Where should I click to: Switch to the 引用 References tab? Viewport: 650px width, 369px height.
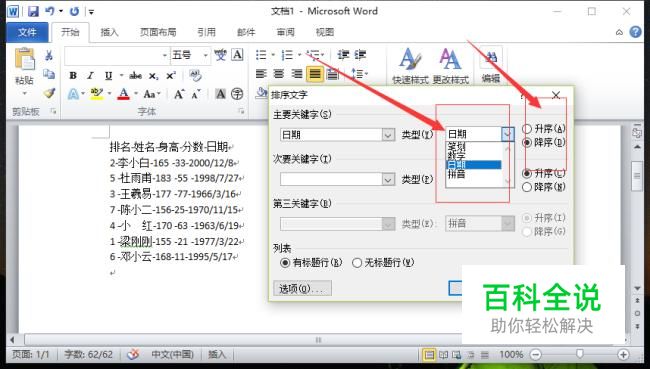[206, 32]
